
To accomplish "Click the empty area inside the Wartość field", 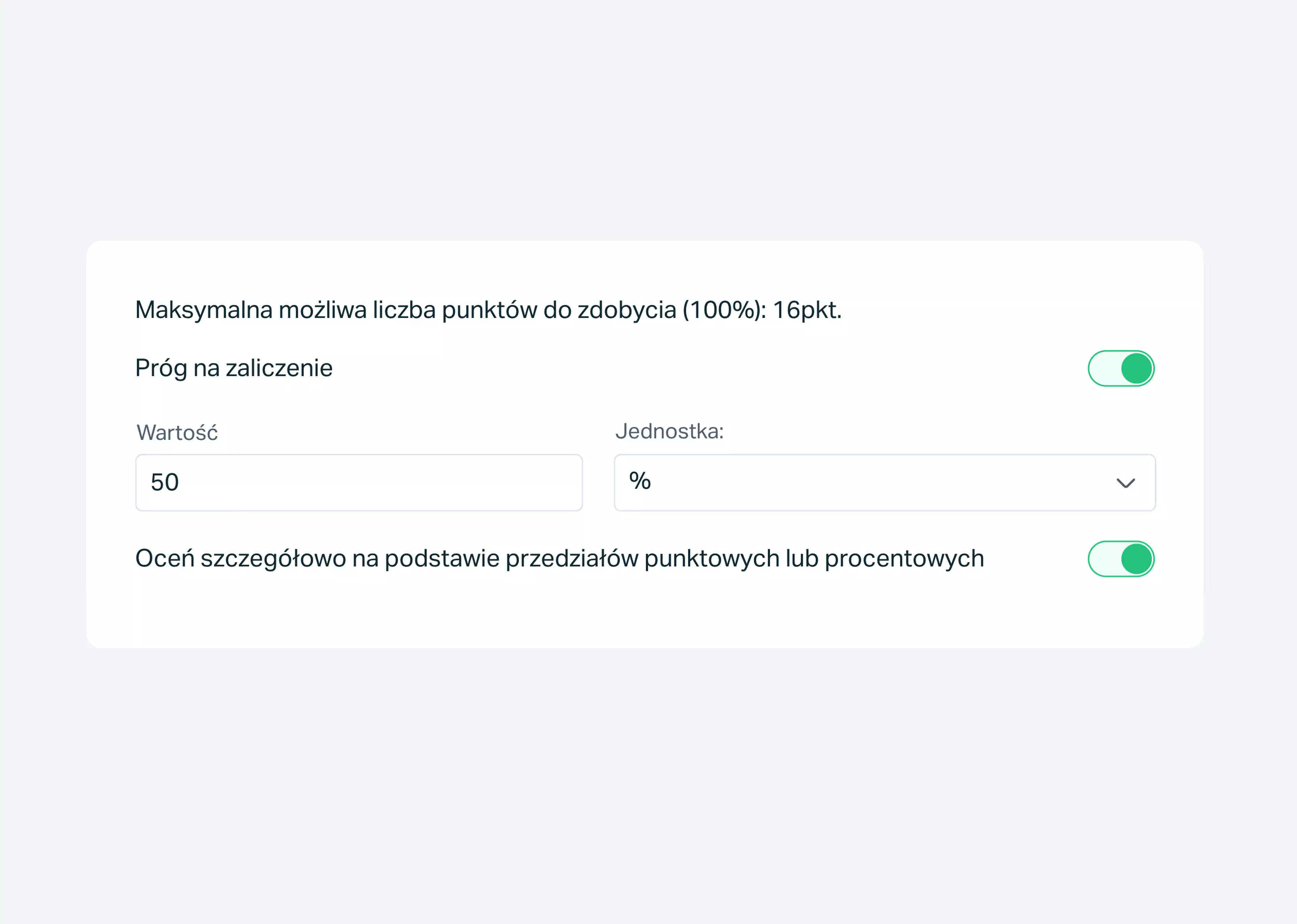I will point(376,482).
